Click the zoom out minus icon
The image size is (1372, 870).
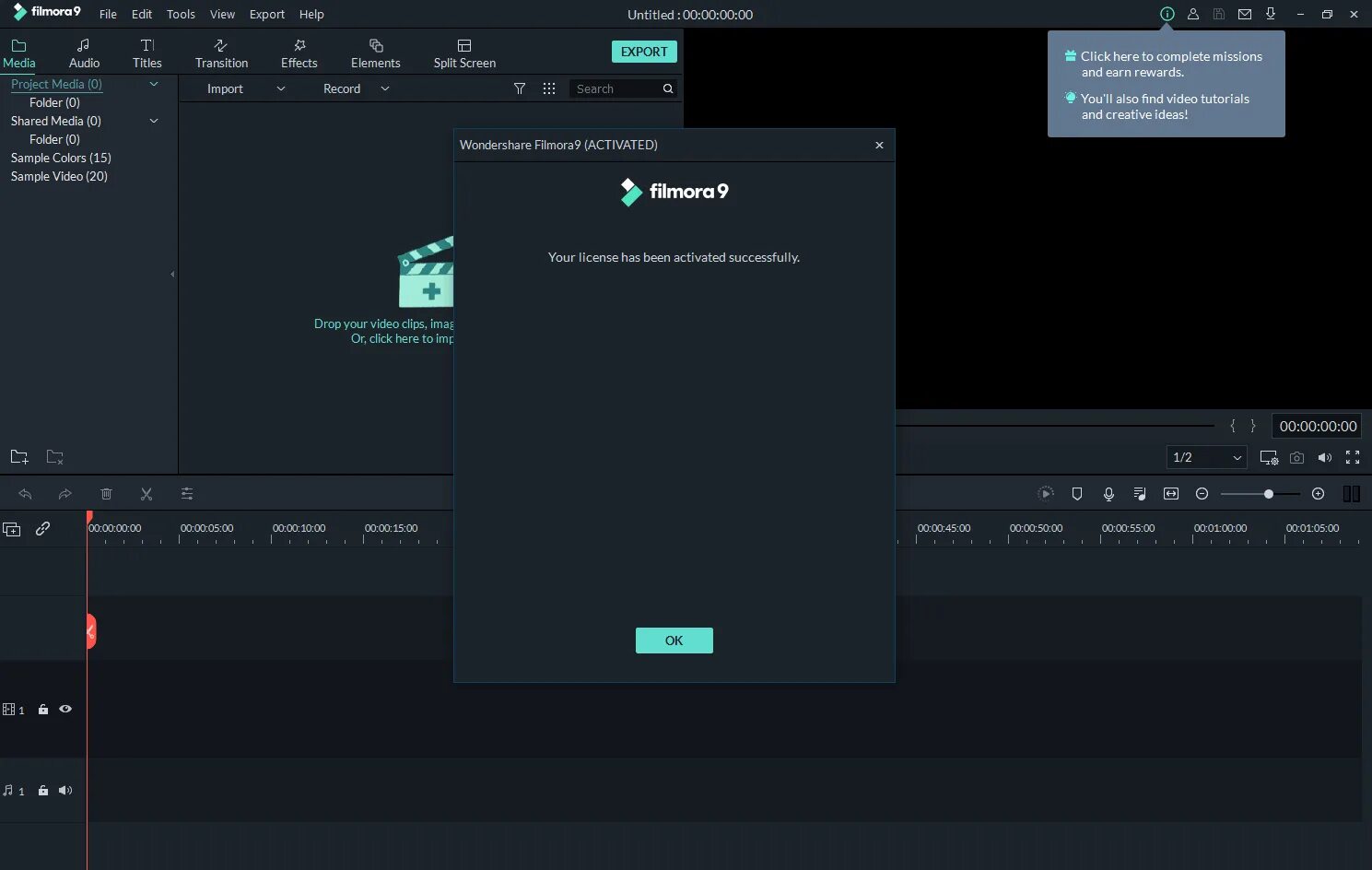(x=1202, y=494)
